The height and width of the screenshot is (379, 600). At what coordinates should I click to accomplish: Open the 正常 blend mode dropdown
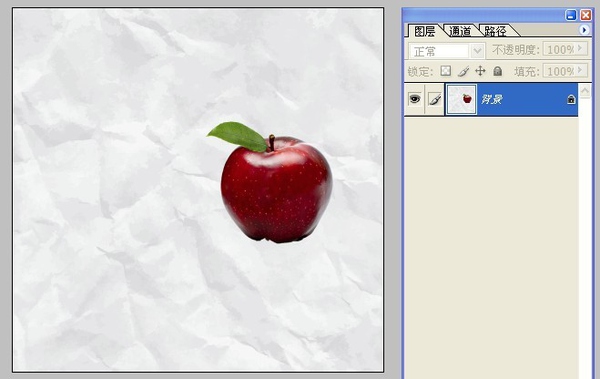[x=477, y=51]
